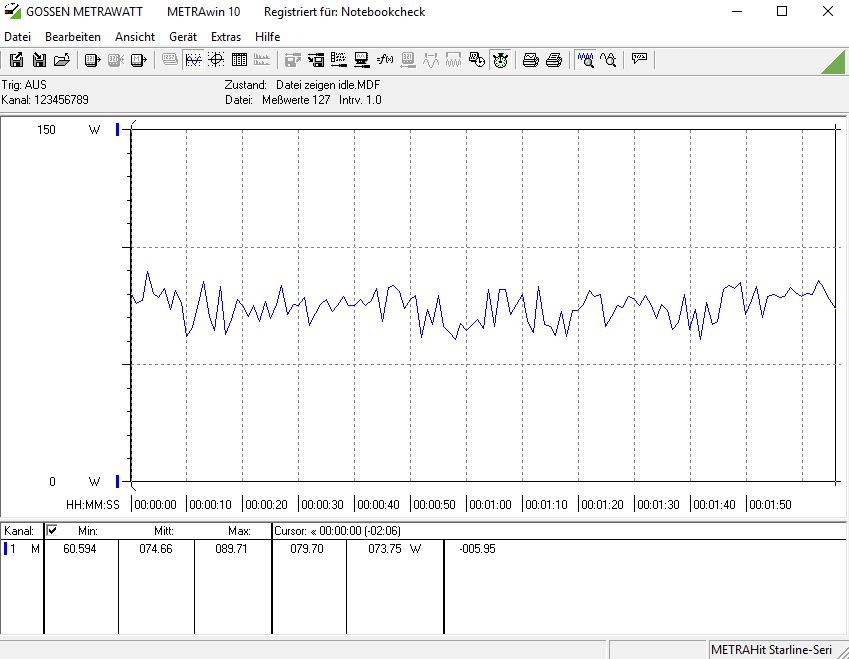Click the speech bubble comment icon
This screenshot has height=659, width=849.
tap(639, 60)
